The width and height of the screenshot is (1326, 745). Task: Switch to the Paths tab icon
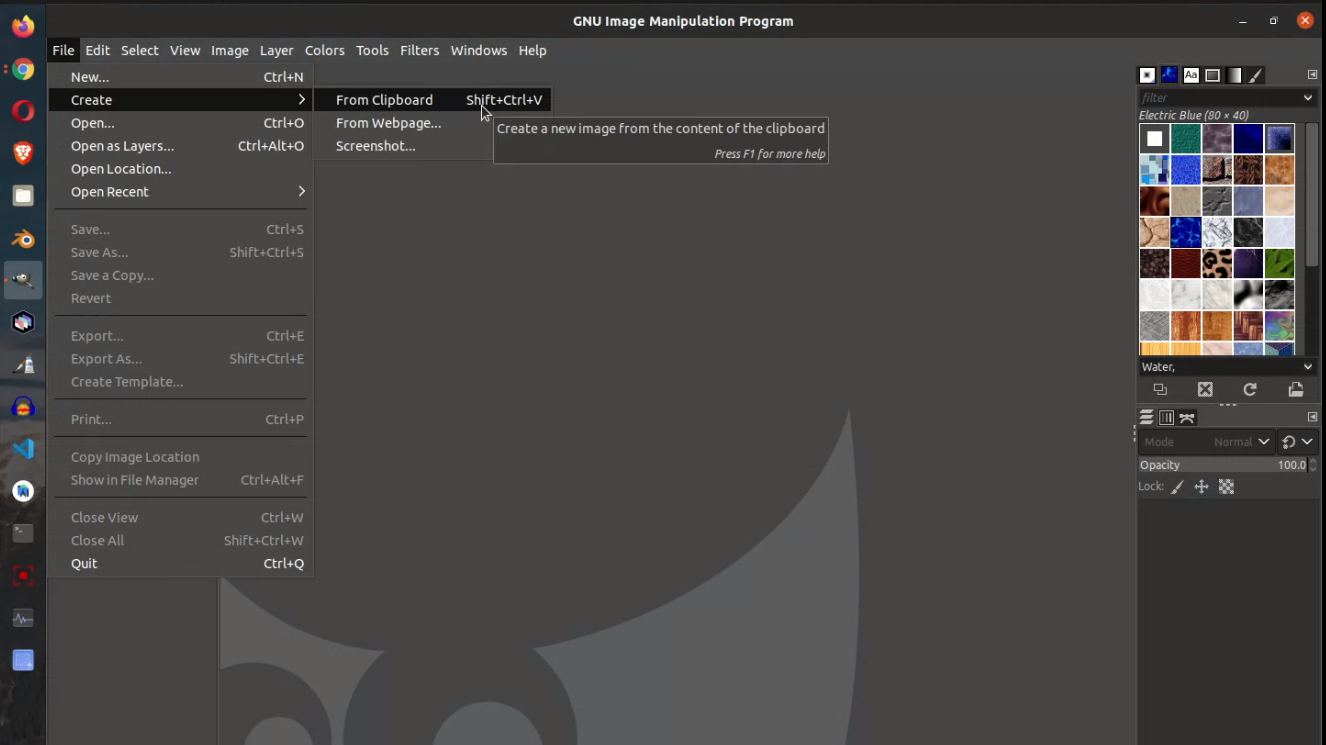pyautogui.click(x=1187, y=417)
